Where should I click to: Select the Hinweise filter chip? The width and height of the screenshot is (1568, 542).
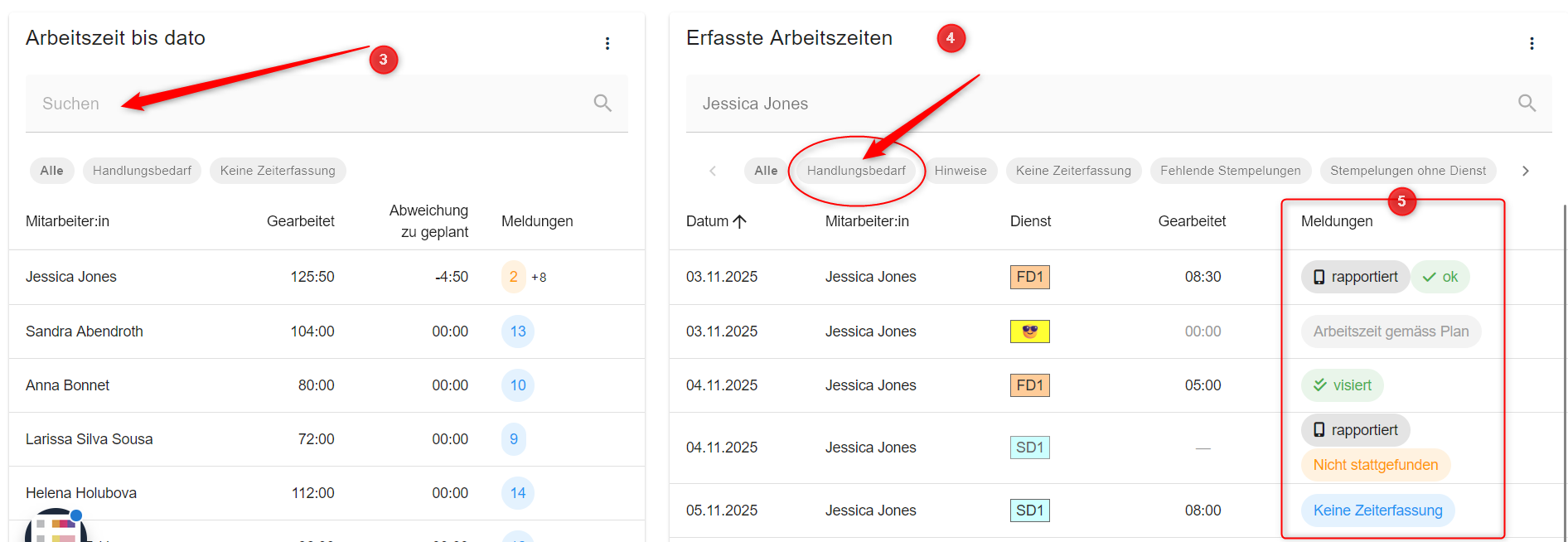point(961,171)
